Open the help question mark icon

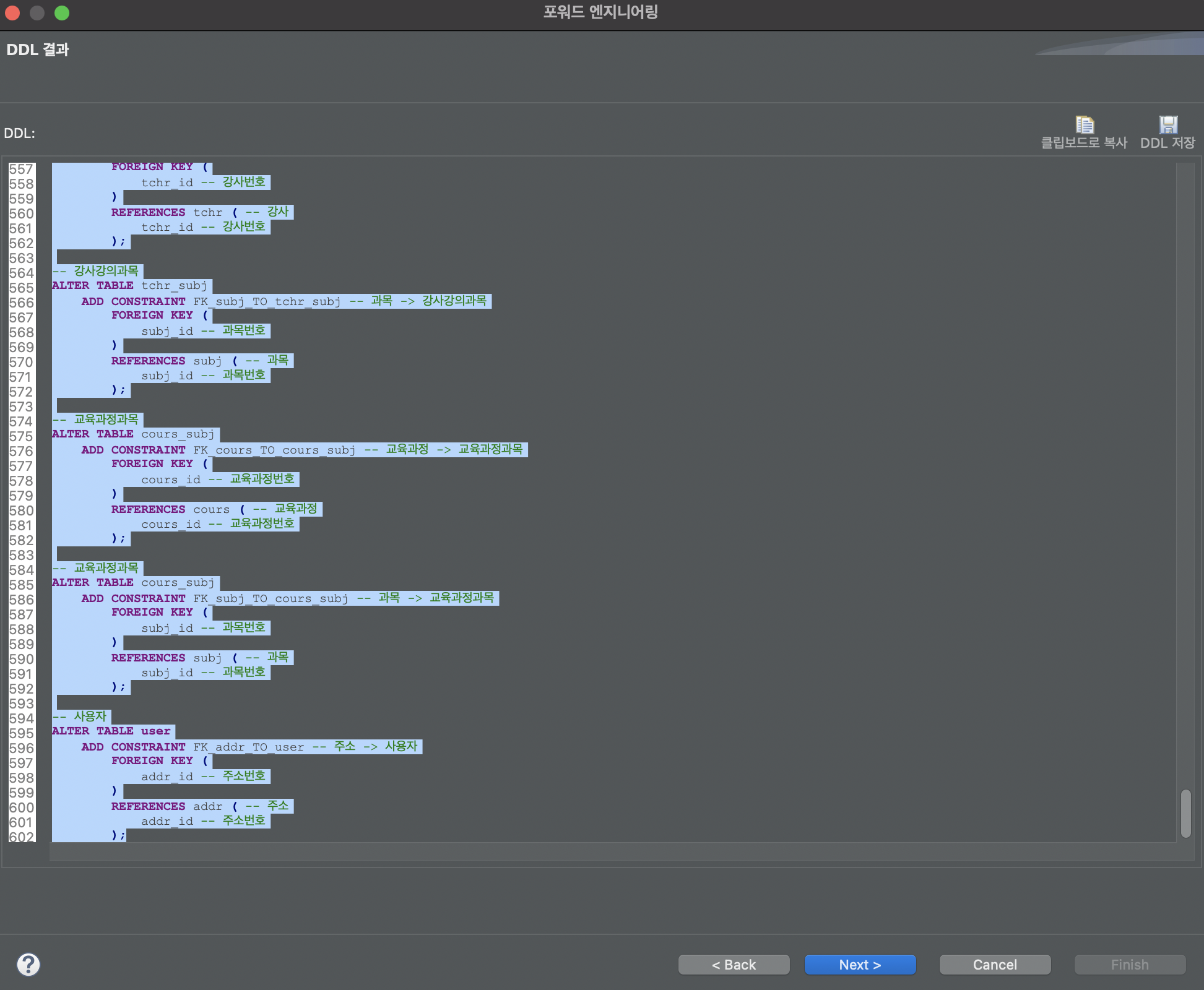coord(28,964)
